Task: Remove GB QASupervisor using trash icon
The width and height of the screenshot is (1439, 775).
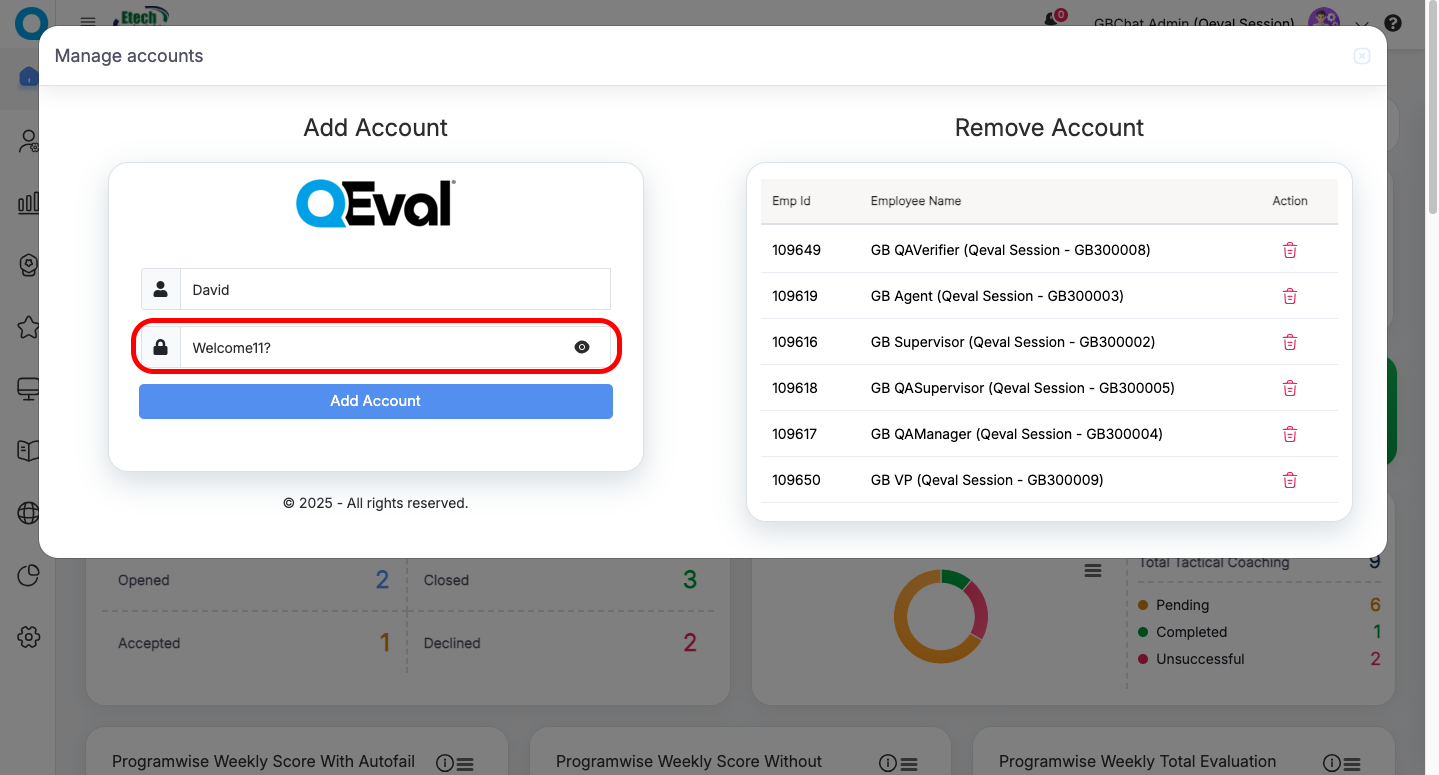Action: [1289, 388]
